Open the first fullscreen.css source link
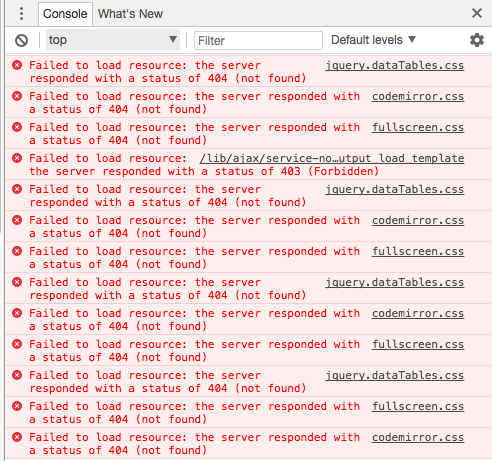The width and height of the screenshot is (492, 461). (x=418, y=128)
